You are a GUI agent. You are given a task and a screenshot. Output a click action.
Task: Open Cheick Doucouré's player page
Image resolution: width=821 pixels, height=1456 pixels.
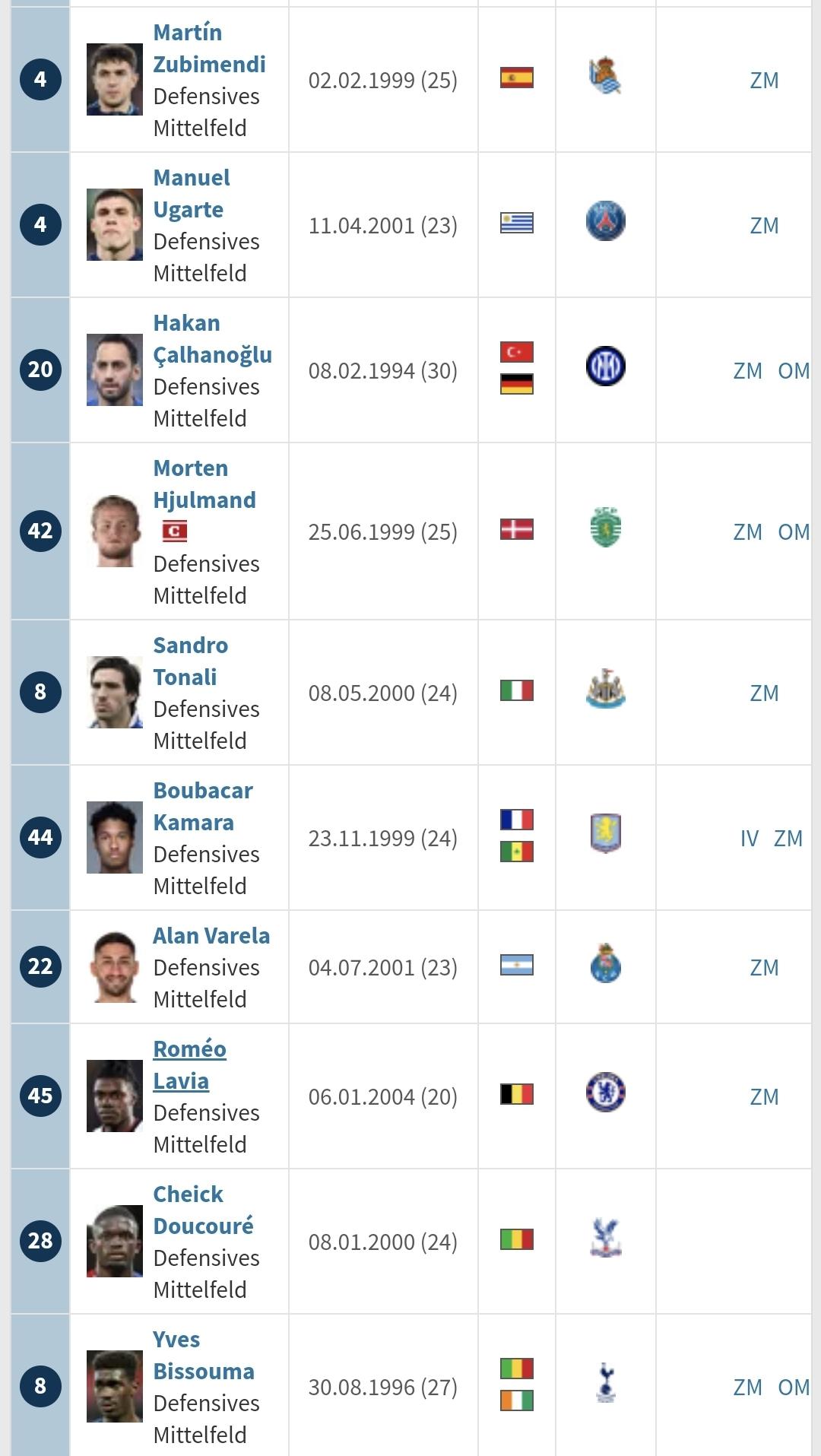tap(203, 1210)
